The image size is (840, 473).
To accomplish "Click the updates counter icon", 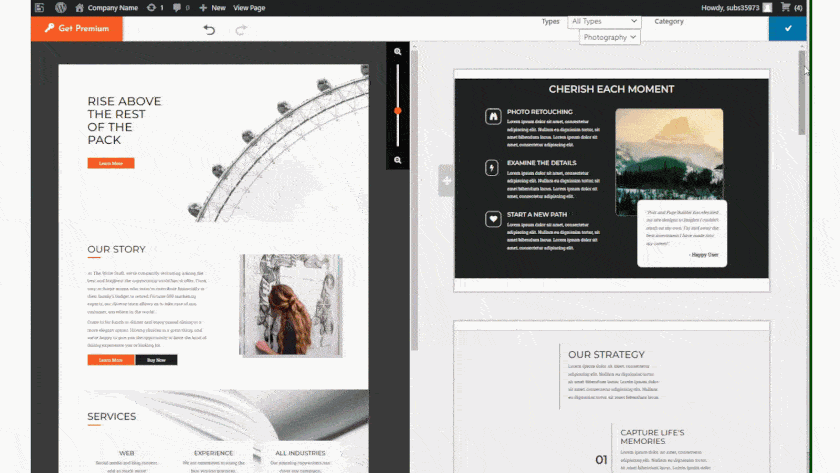I will tap(155, 7).
